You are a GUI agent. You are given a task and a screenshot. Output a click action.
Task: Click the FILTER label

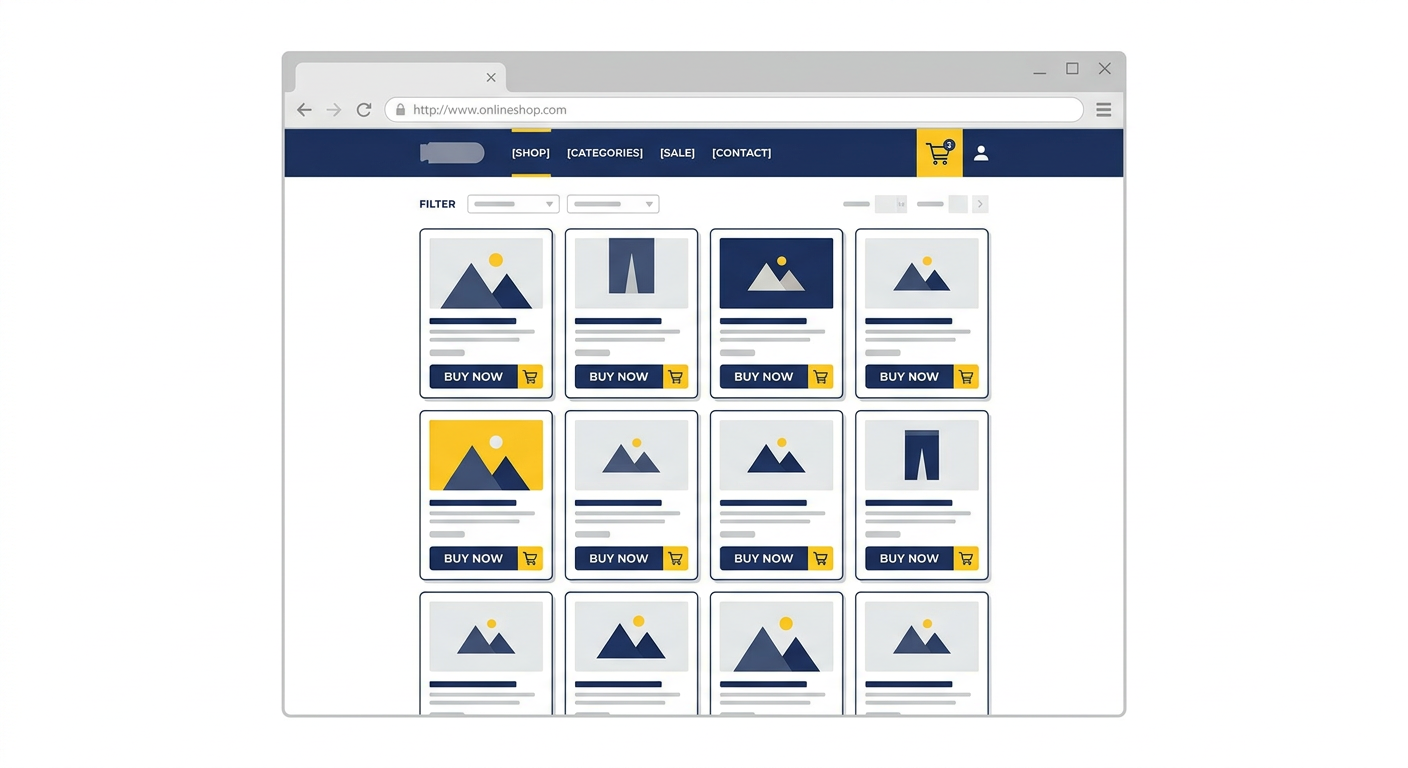click(437, 204)
